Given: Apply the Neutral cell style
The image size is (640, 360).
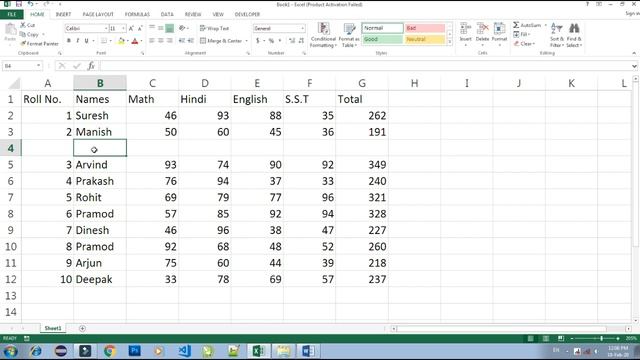Looking at the screenshot, I should pos(425,39).
